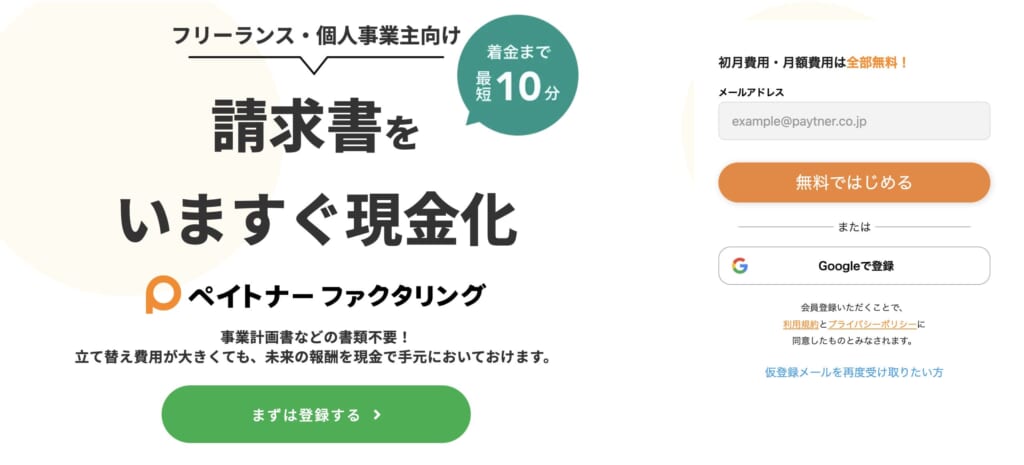Viewport: 1024px width, 465px height.
Task: Click the 同意したものとみなされます notice text
Action: point(852,340)
